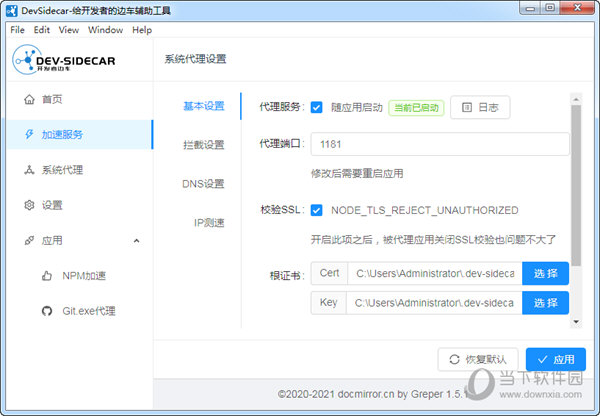Open the Window menu
This screenshot has height=416, width=600.
tap(106, 30)
